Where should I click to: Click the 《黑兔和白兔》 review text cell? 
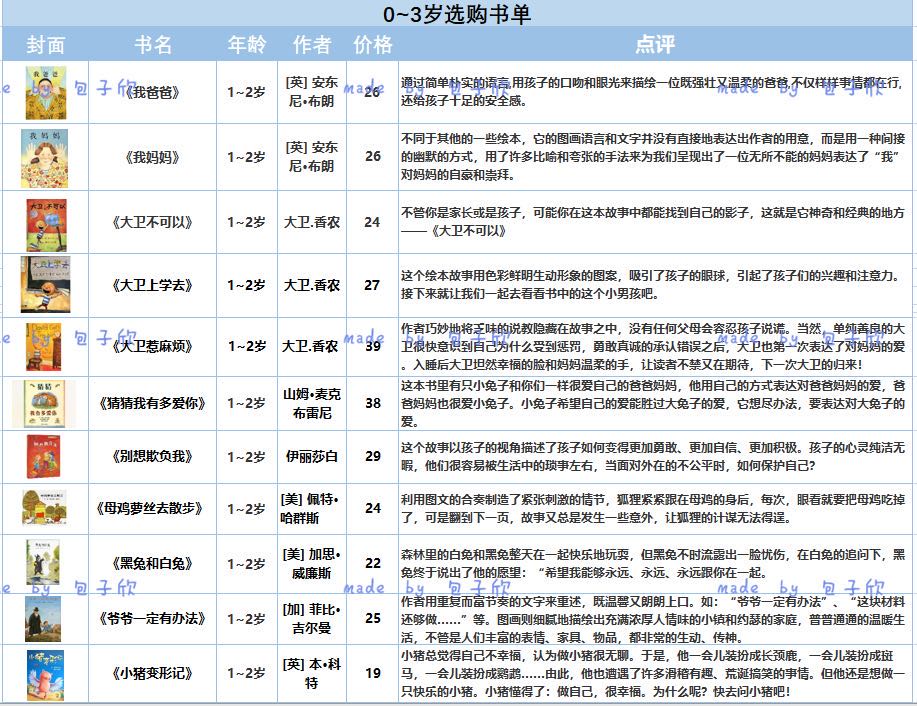click(x=655, y=563)
